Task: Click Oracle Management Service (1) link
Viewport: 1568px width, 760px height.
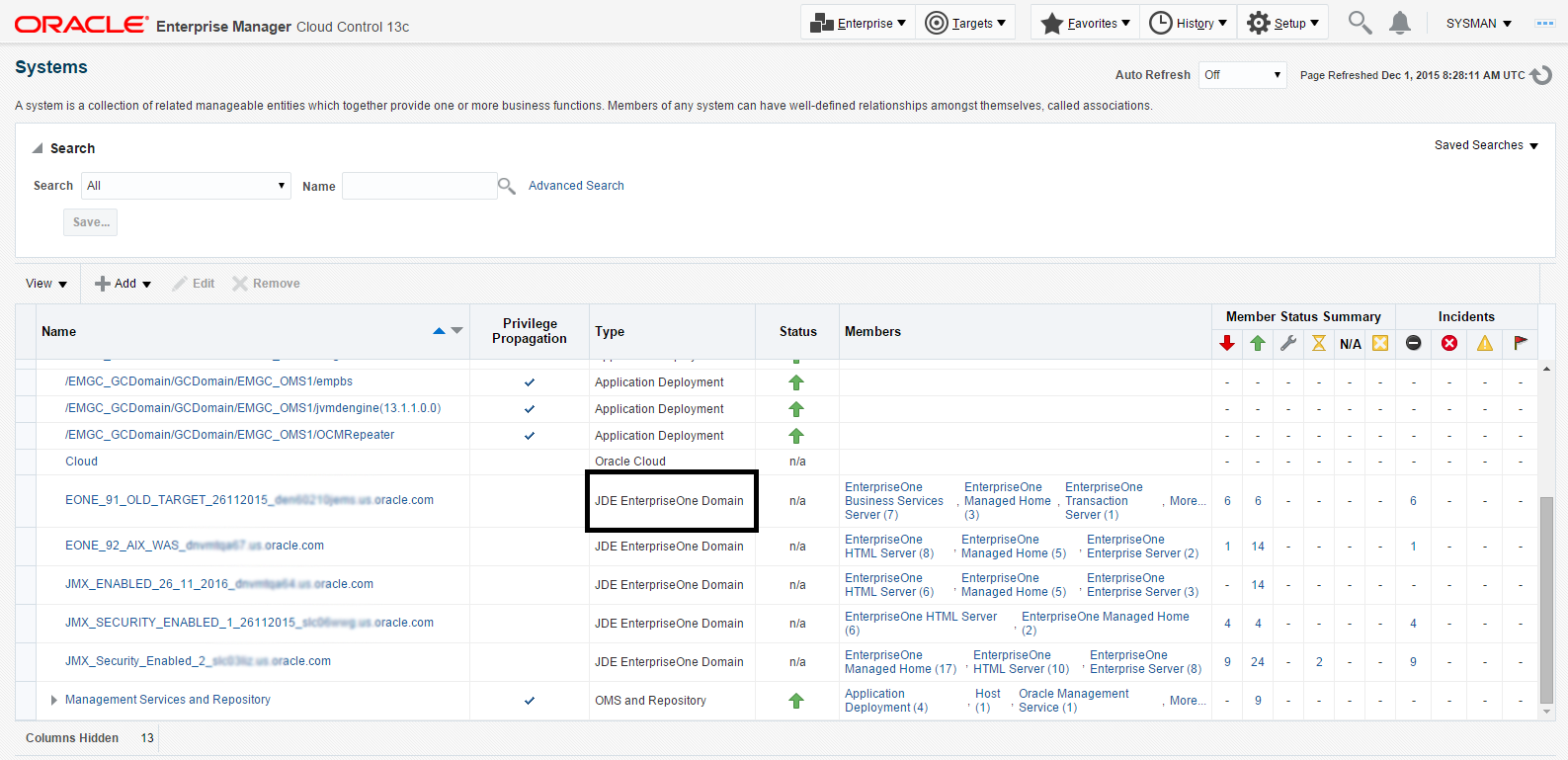Action: [x=1073, y=701]
